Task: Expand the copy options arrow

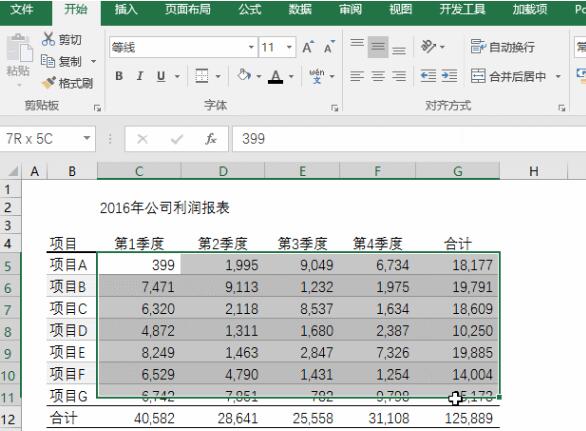Action: 93,61
